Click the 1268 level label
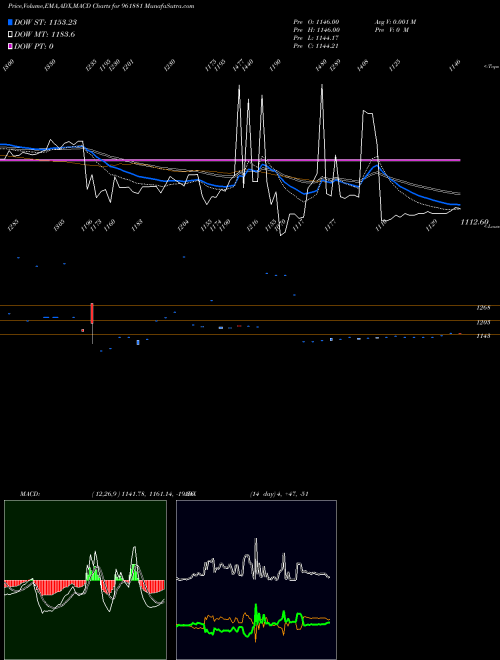Image resolution: width=500 pixels, height=660 pixels. (483, 308)
